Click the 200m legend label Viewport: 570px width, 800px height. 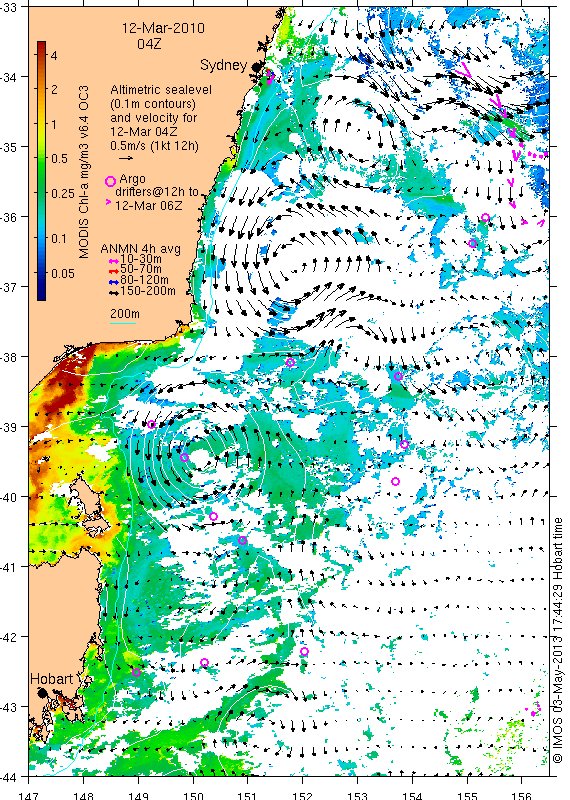[125, 314]
